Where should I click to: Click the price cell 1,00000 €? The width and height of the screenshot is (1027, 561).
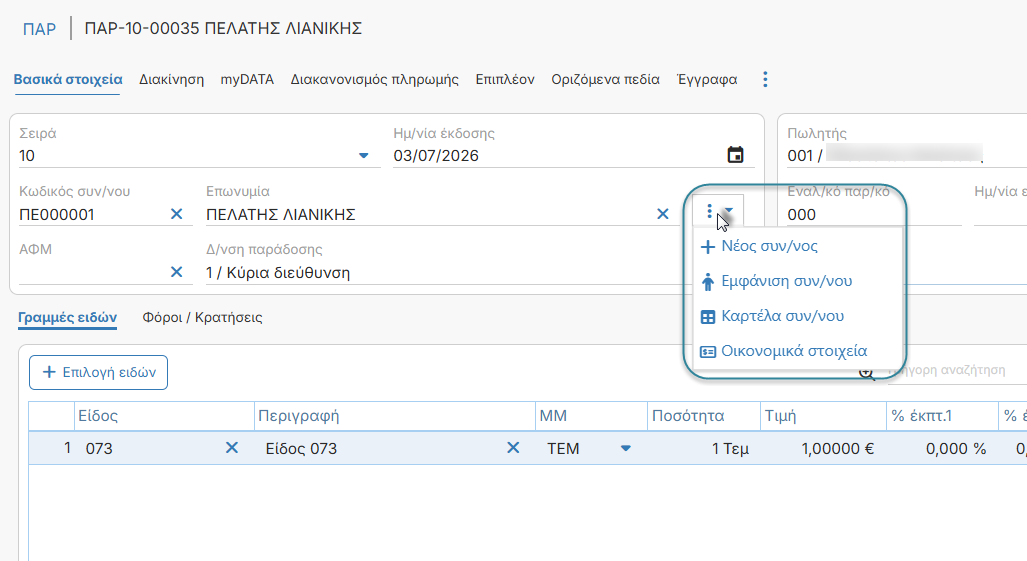[x=823, y=448]
